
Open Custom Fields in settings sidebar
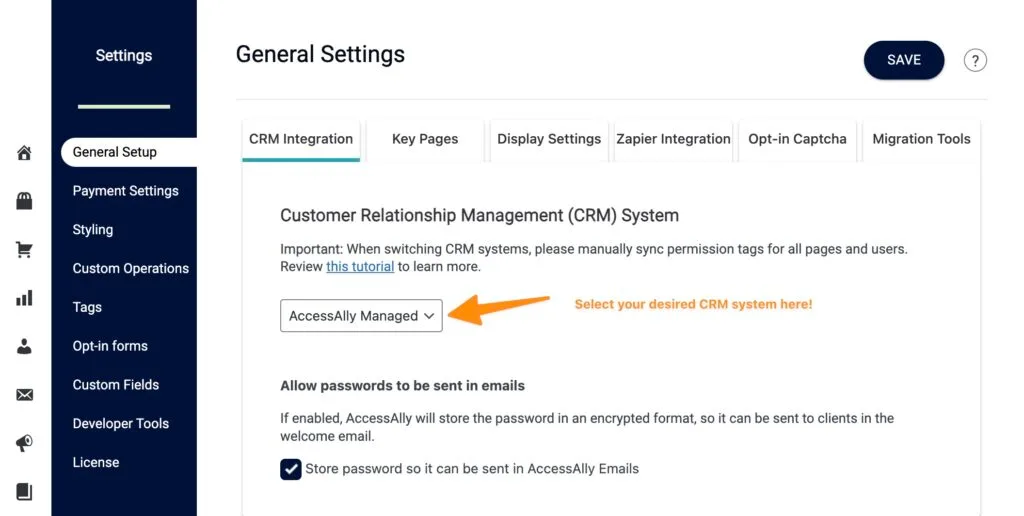[x=116, y=385]
